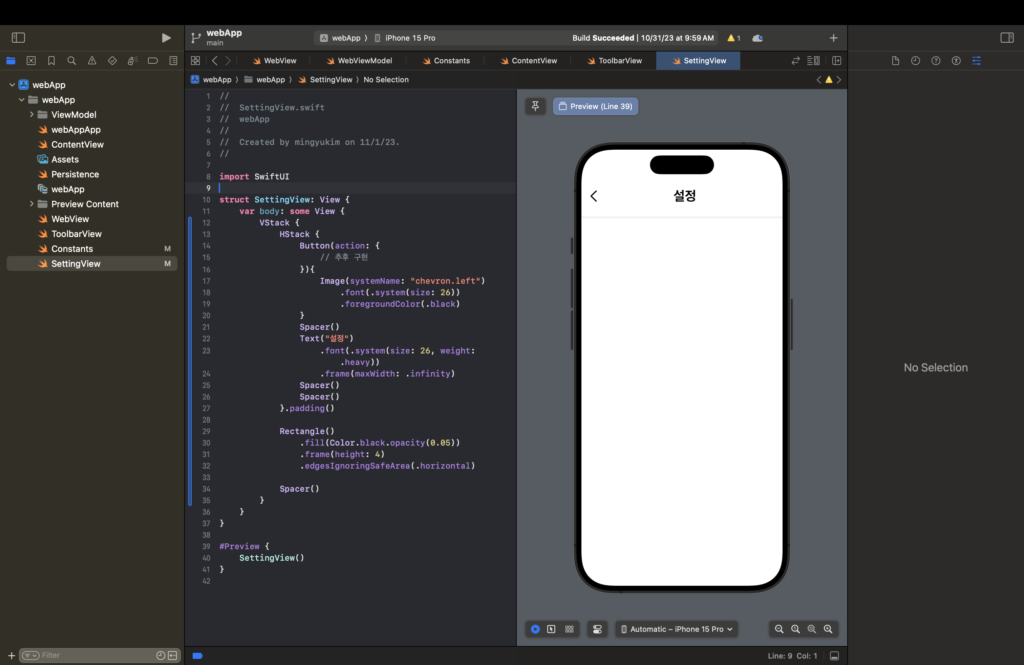Zoom preview canvas to fit
The image size is (1024, 665).
tap(812, 629)
